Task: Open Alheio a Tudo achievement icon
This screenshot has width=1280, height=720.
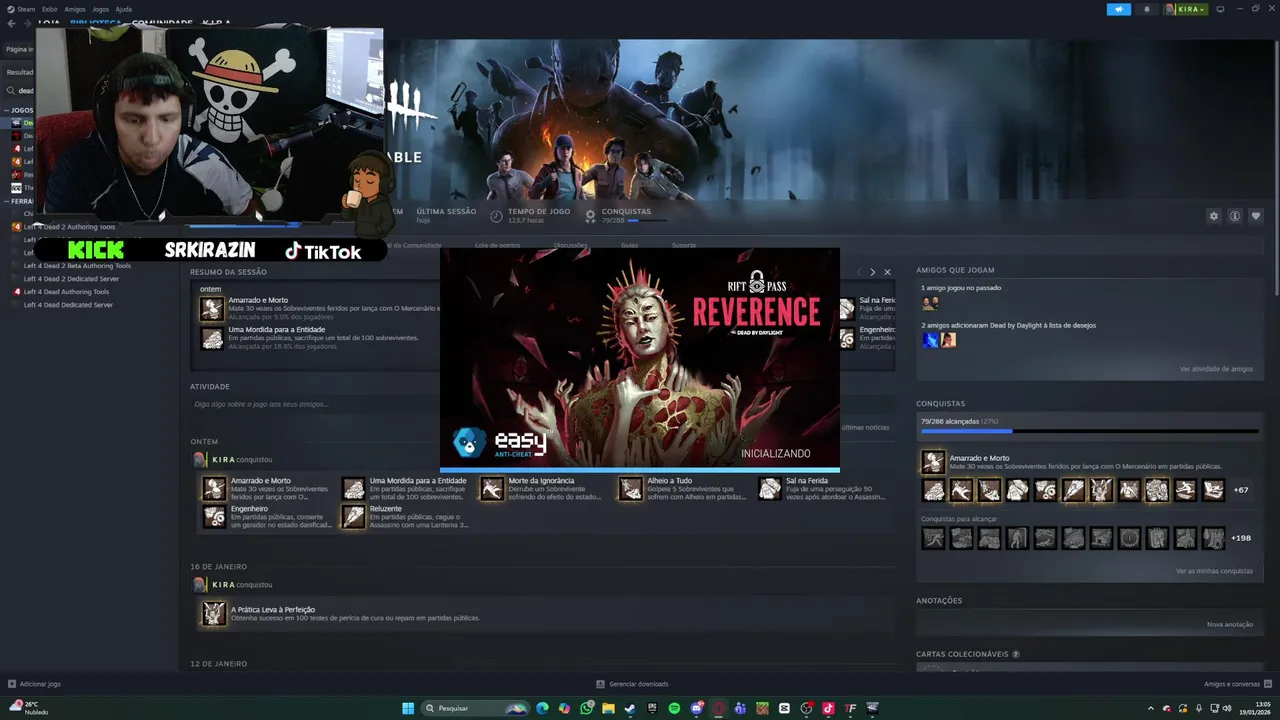Action: point(630,488)
